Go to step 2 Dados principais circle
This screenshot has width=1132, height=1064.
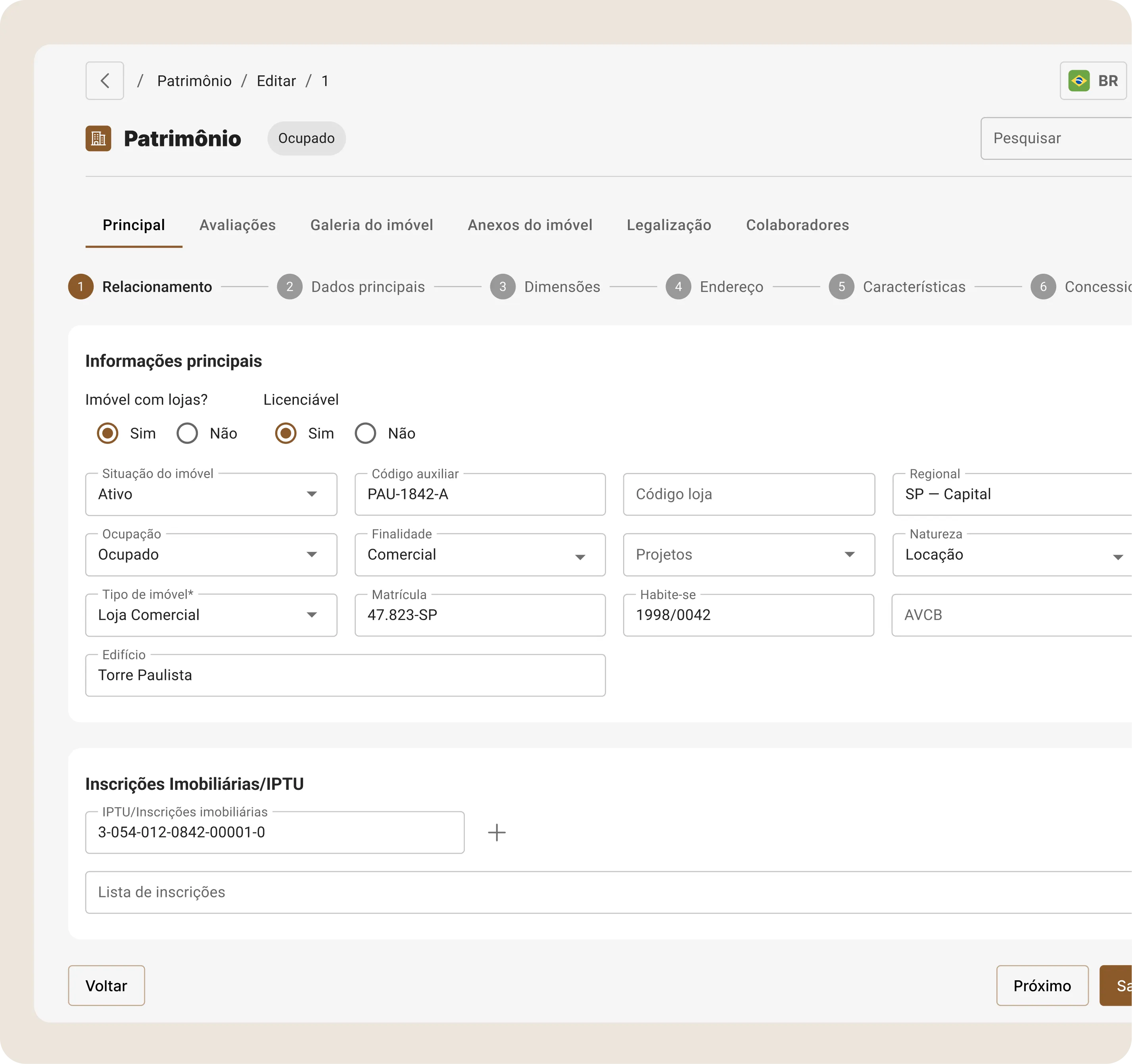click(289, 286)
